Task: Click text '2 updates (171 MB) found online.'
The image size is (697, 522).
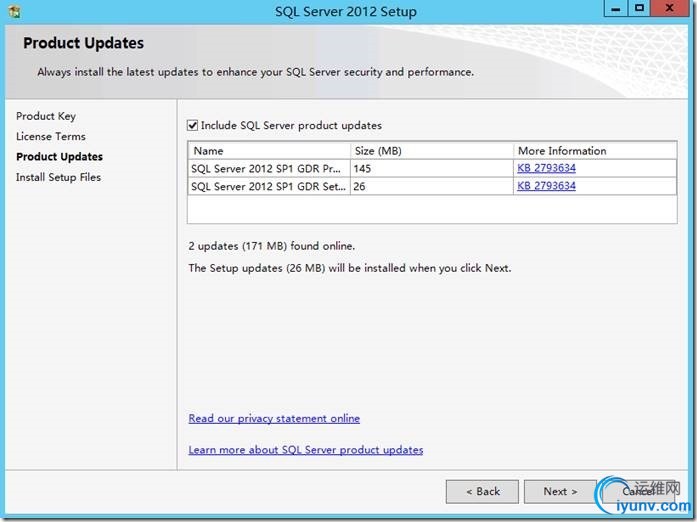Action: pos(272,246)
